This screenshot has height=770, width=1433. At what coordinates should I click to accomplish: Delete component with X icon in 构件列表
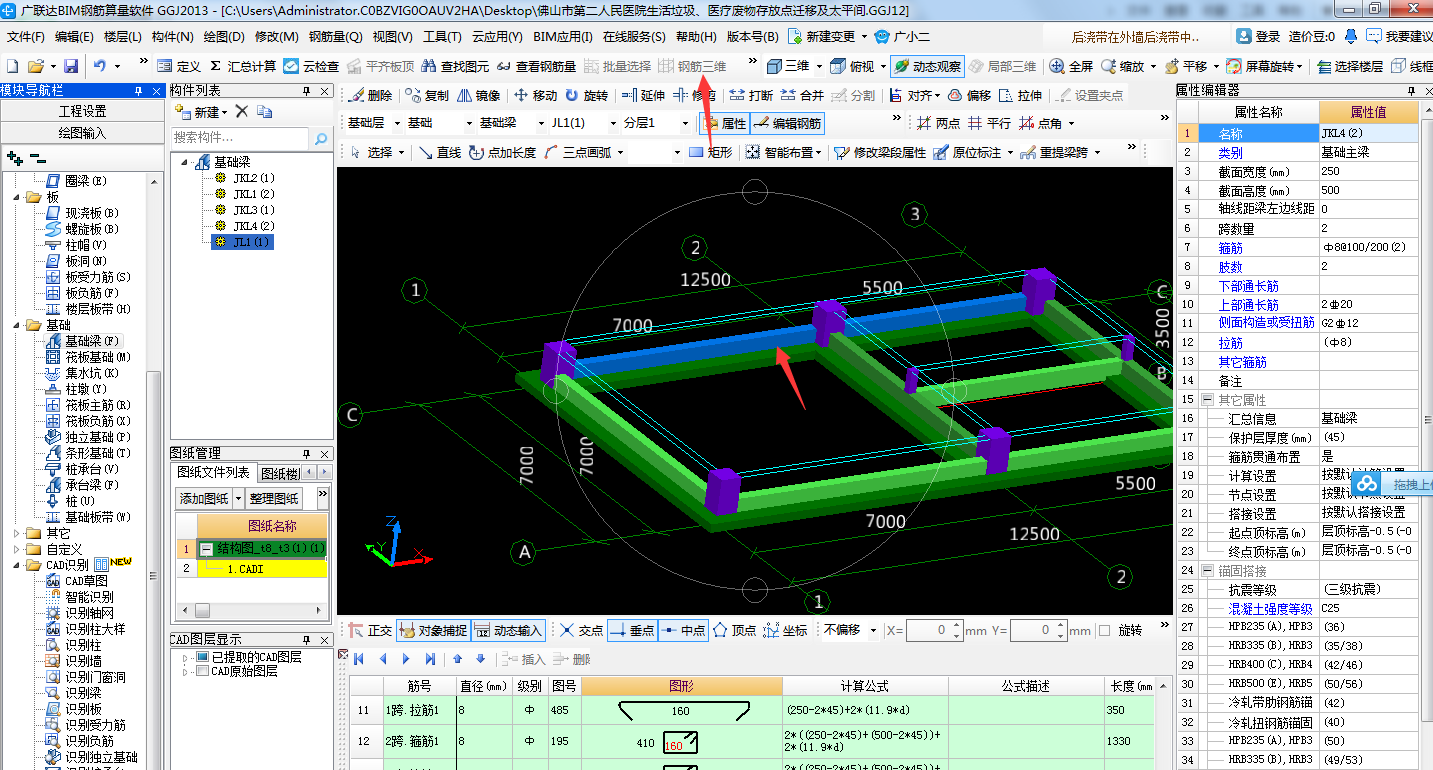click(x=241, y=111)
